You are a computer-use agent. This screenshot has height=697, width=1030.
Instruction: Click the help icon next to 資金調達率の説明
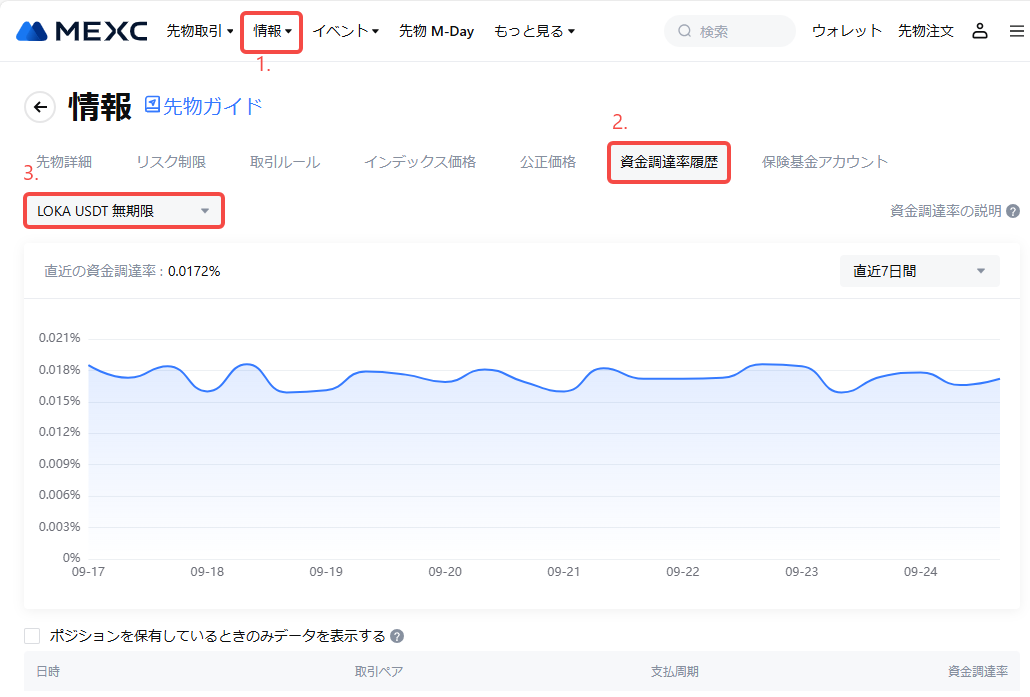click(x=1013, y=212)
